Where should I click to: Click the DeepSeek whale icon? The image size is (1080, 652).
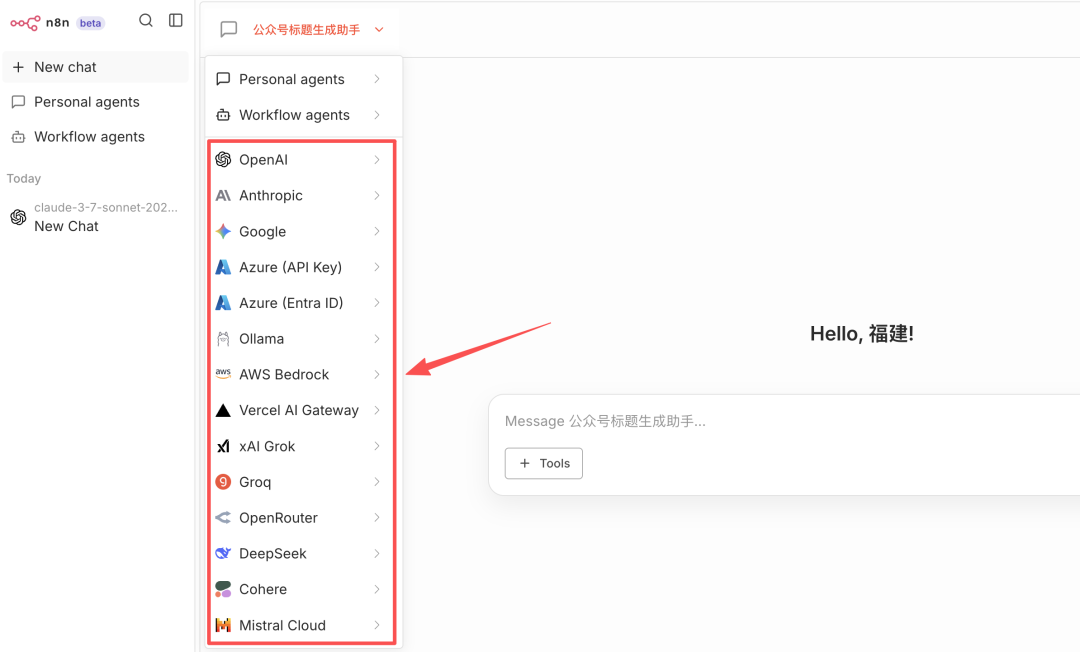[x=223, y=554]
